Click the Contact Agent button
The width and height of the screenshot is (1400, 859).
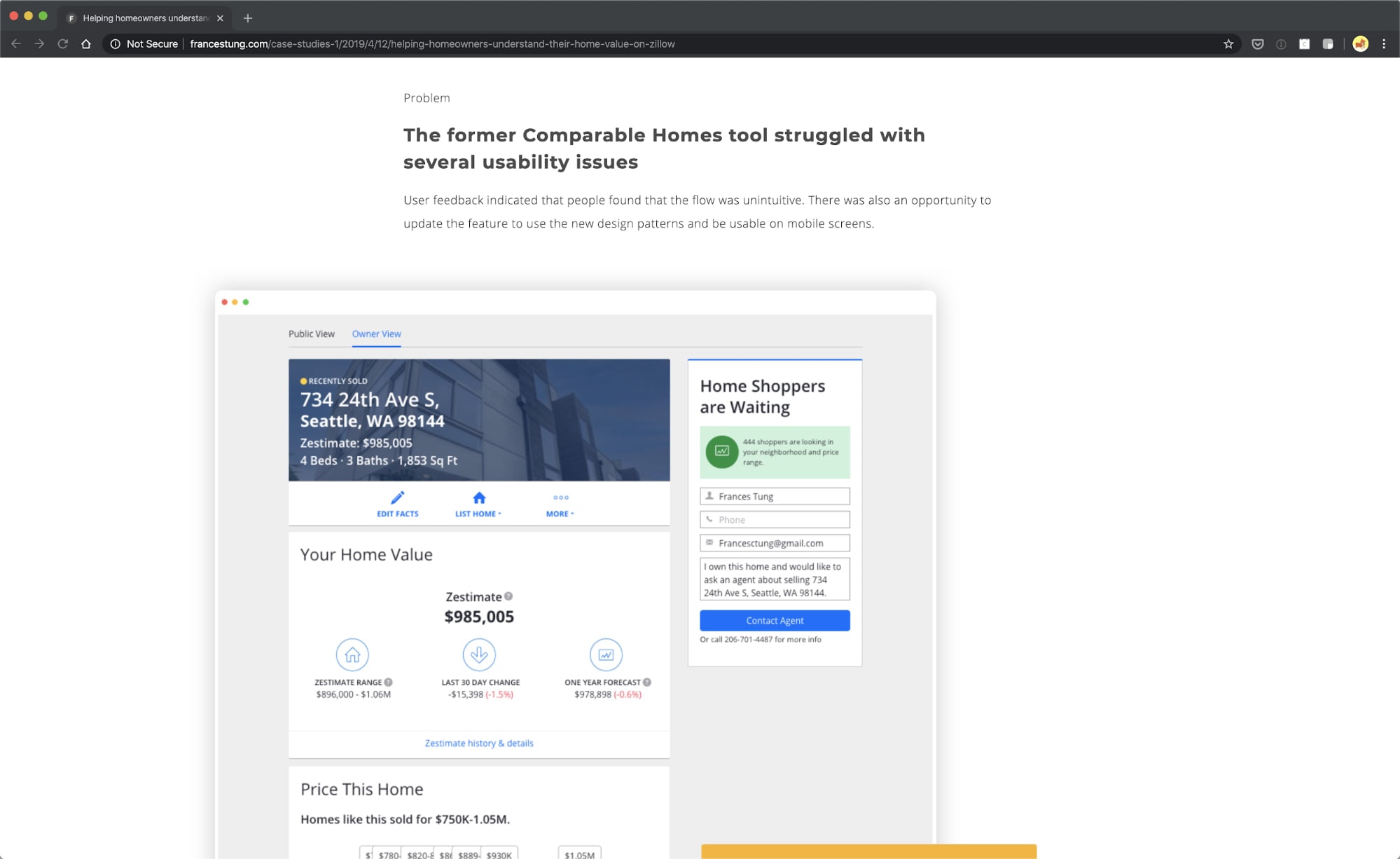(x=775, y=619)
